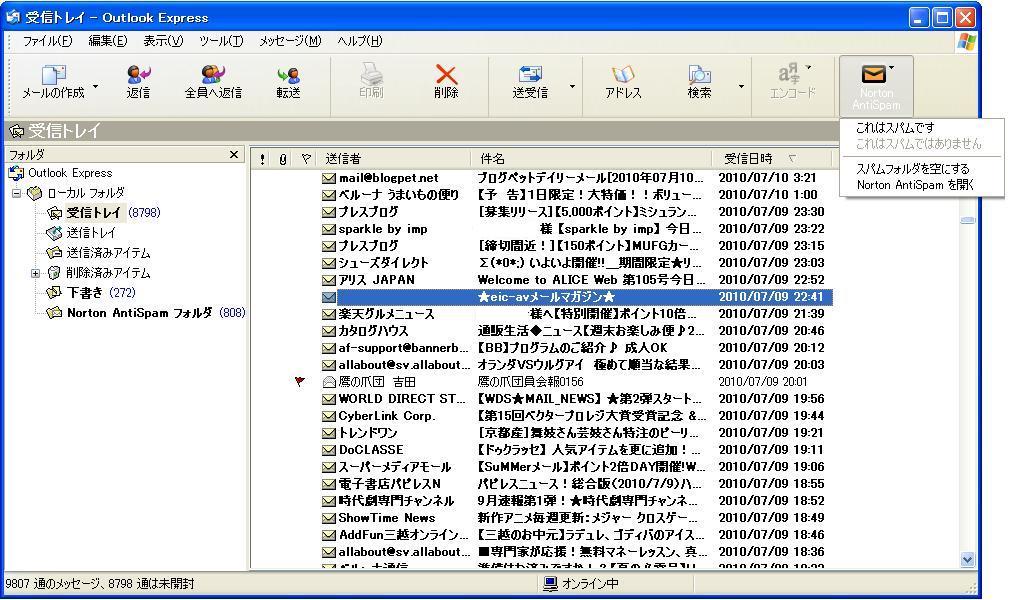
Task: Open the ヘルプ(H) menu
Action: pyautogui.click(x=359, y=41)
